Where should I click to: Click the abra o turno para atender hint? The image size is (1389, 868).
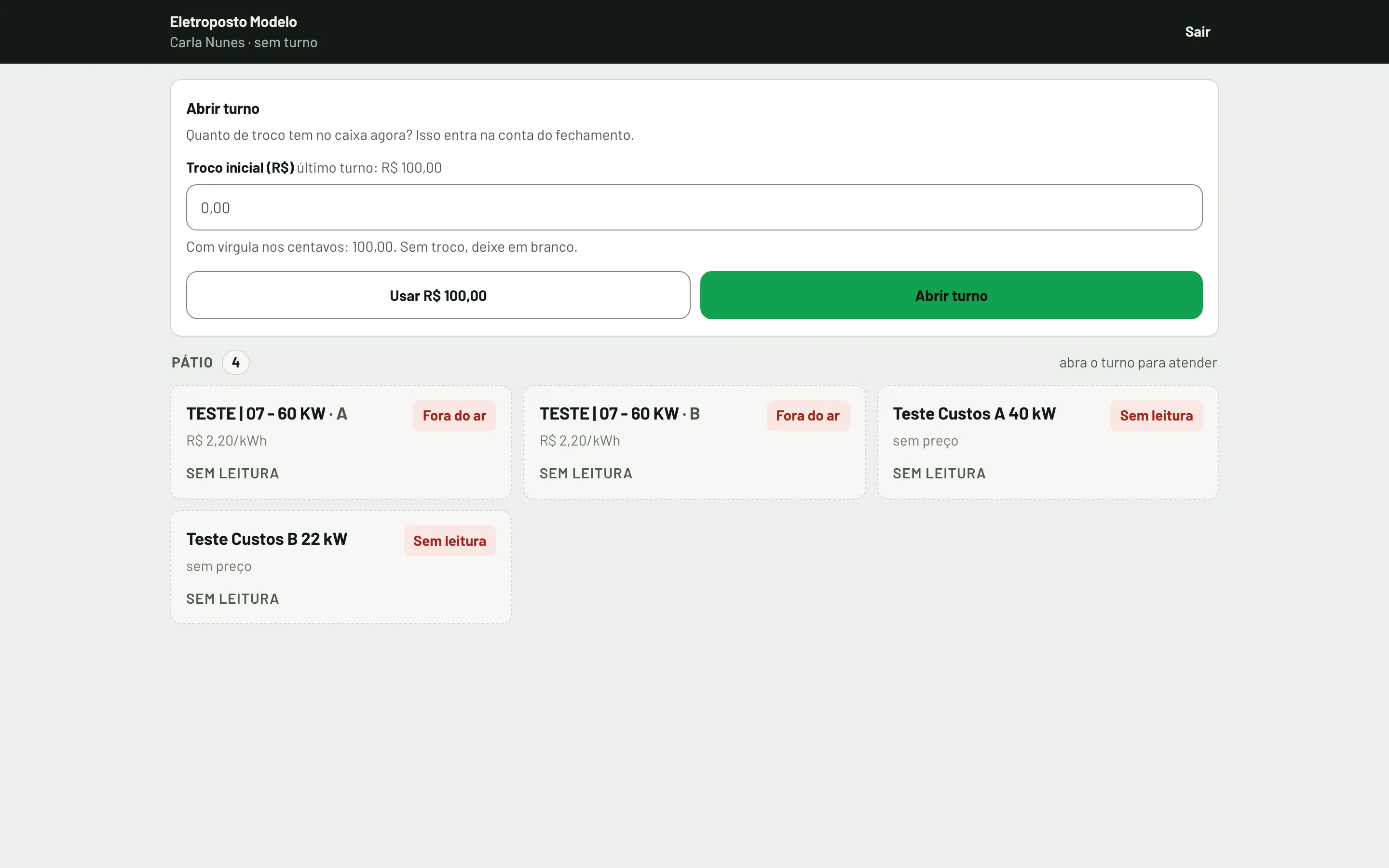1138,362
